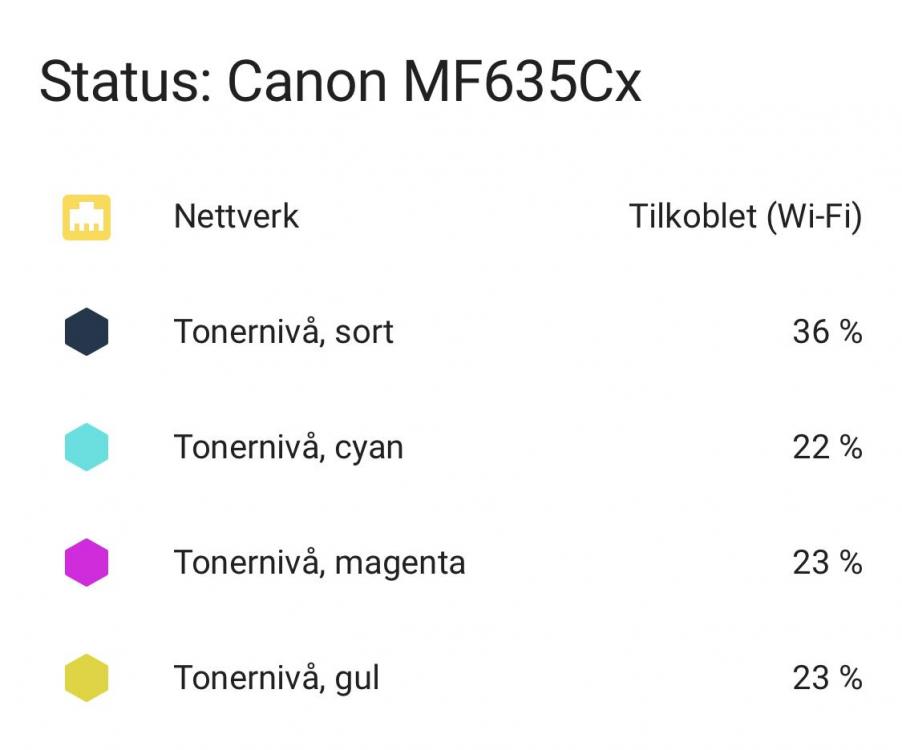Tap the magenta toner hexagon icon
This screenshot has height=750, width=902.
[87, 562]
